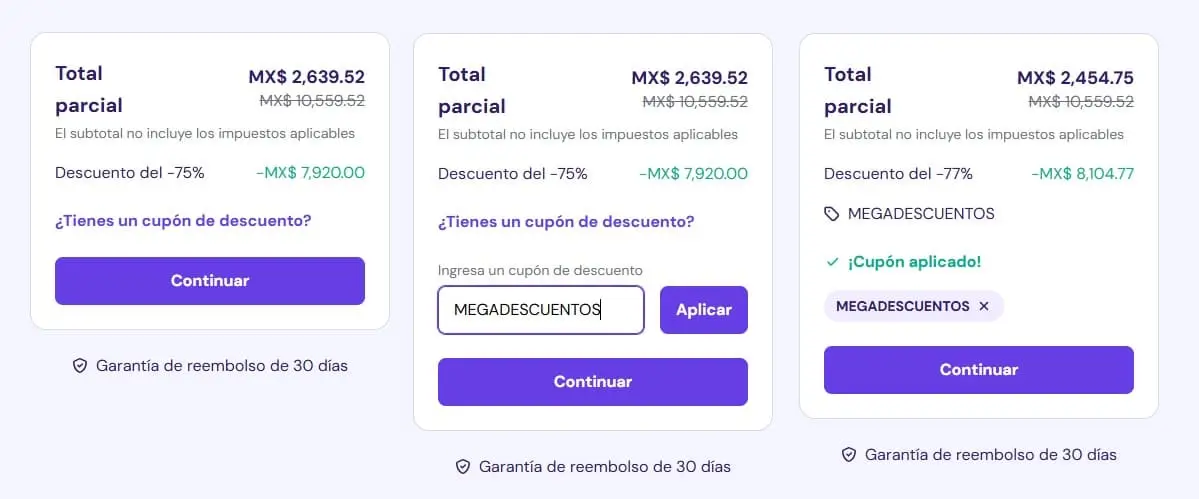The width and height of the screenshot is (1199, 499).
Task: Click the -MX$ 8,104.77 discount amount
Action: [1082, 173]
